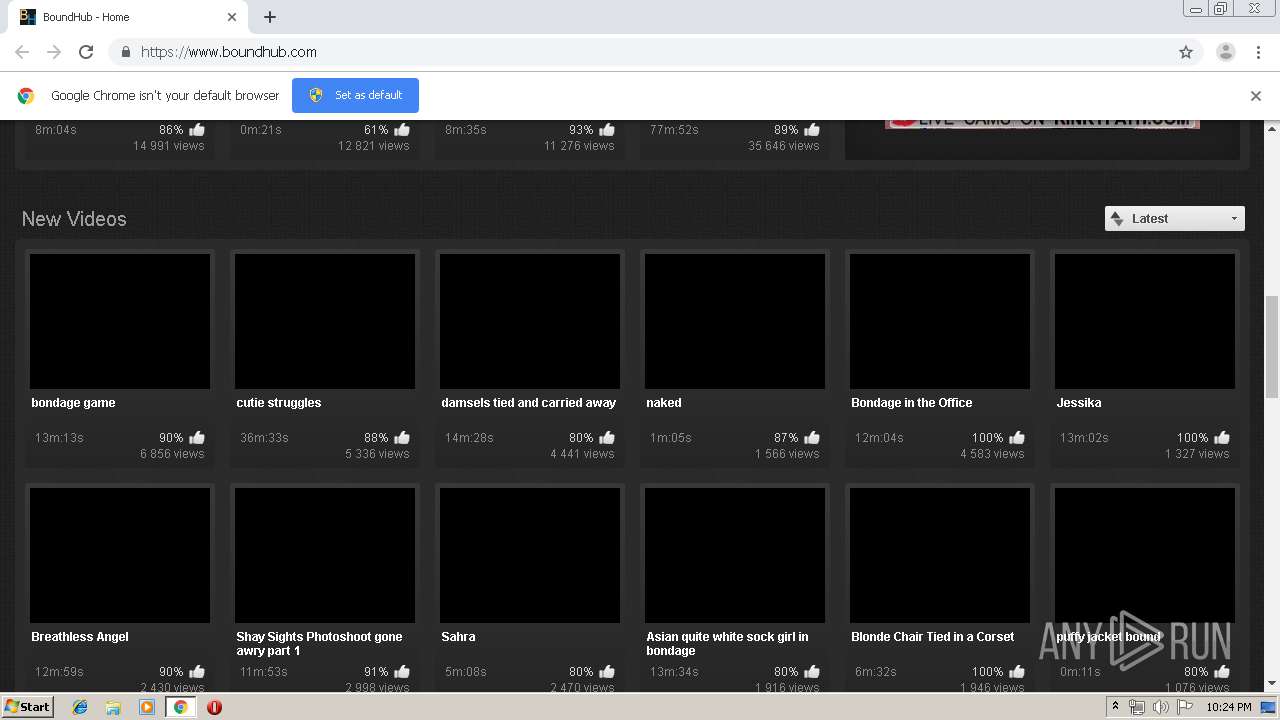Open the 'Bondage in the Office' video title
This screenshot has height=720, width=1280.
click(912, 403)
